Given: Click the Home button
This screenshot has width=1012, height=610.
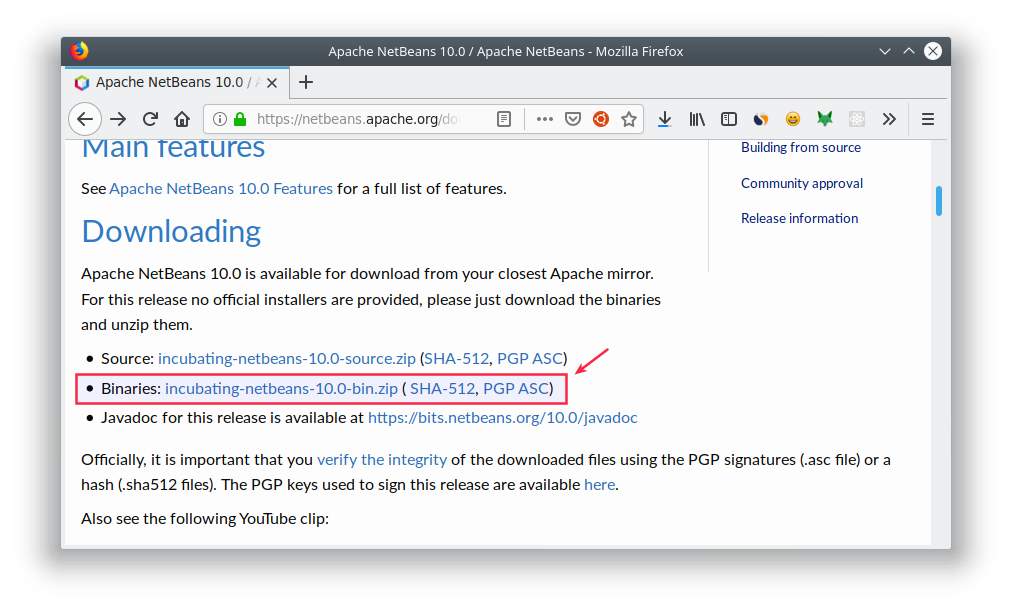Looking at the screenshot, I should 183,118.
